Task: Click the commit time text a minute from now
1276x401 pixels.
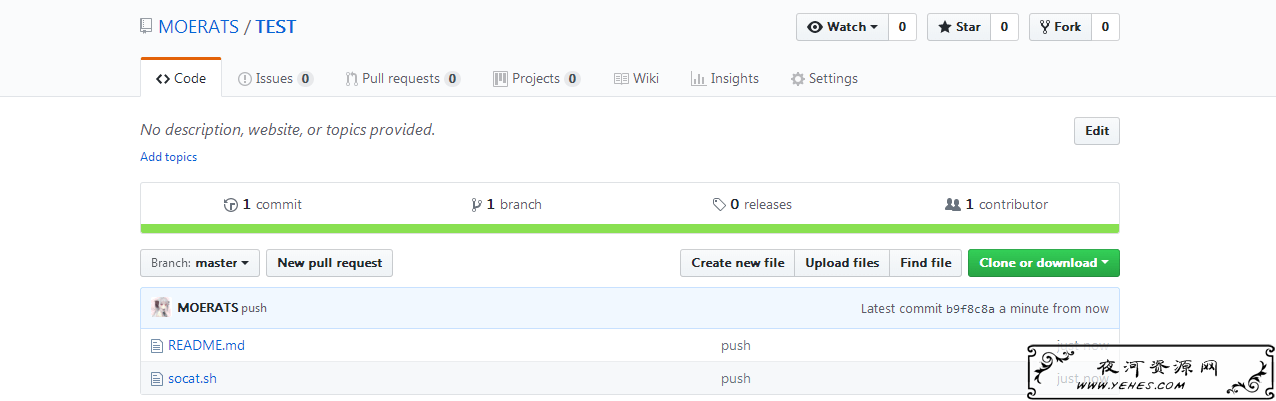Action: pyautogui.click(x=1054, y=309)
